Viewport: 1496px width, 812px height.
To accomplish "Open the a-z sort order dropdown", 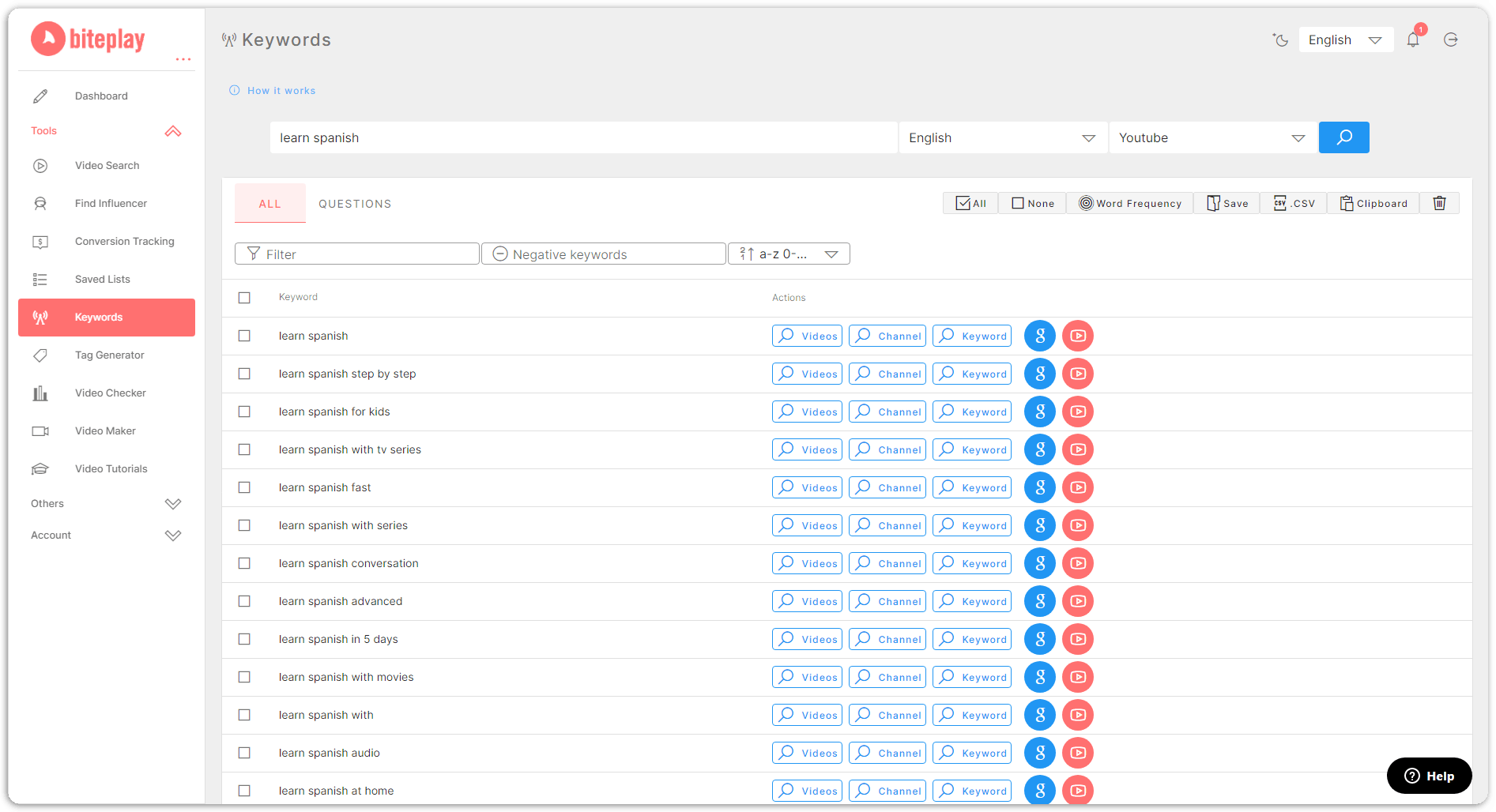I will [x=788, y=254].
